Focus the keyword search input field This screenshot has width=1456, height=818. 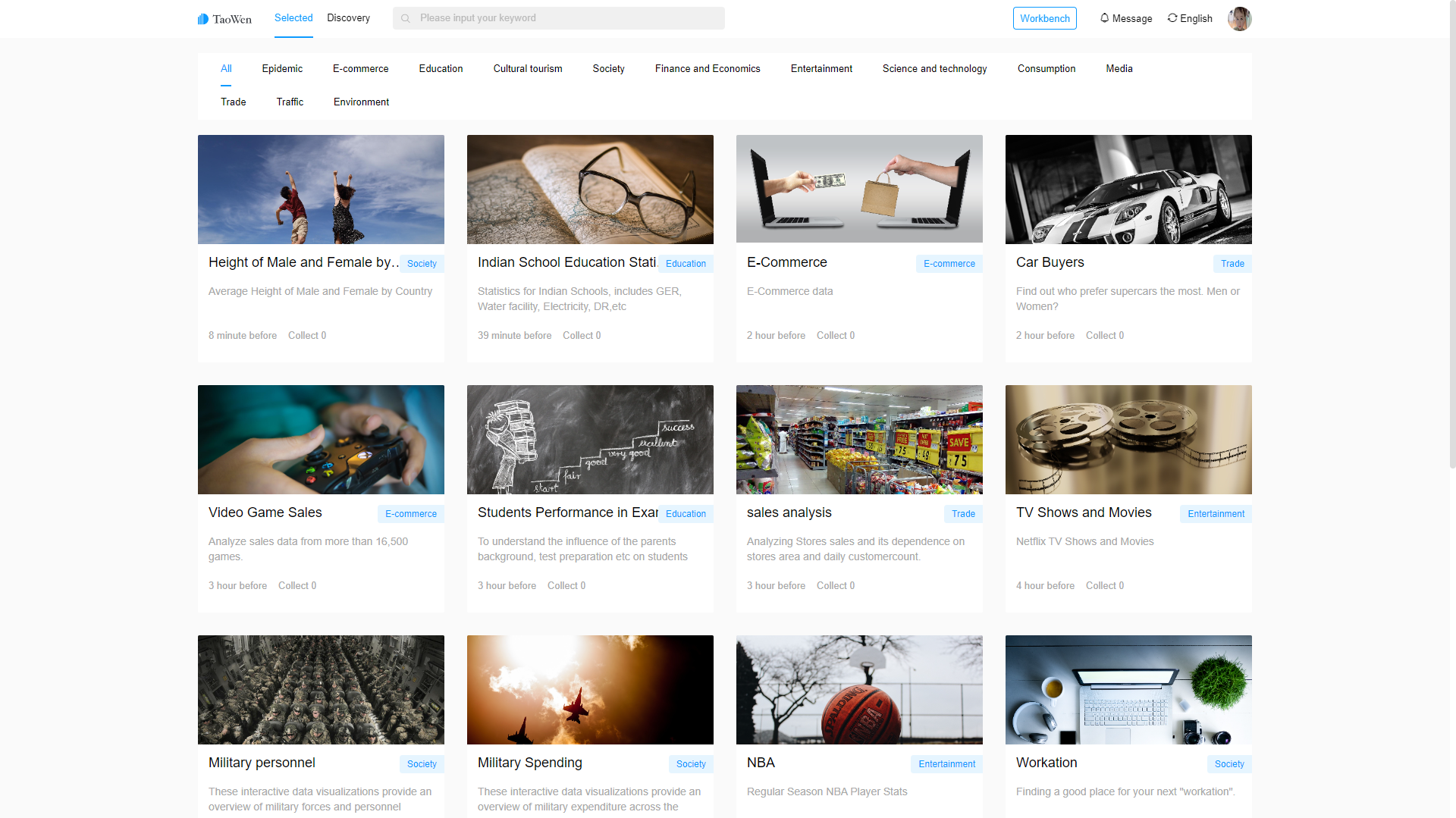558,18
